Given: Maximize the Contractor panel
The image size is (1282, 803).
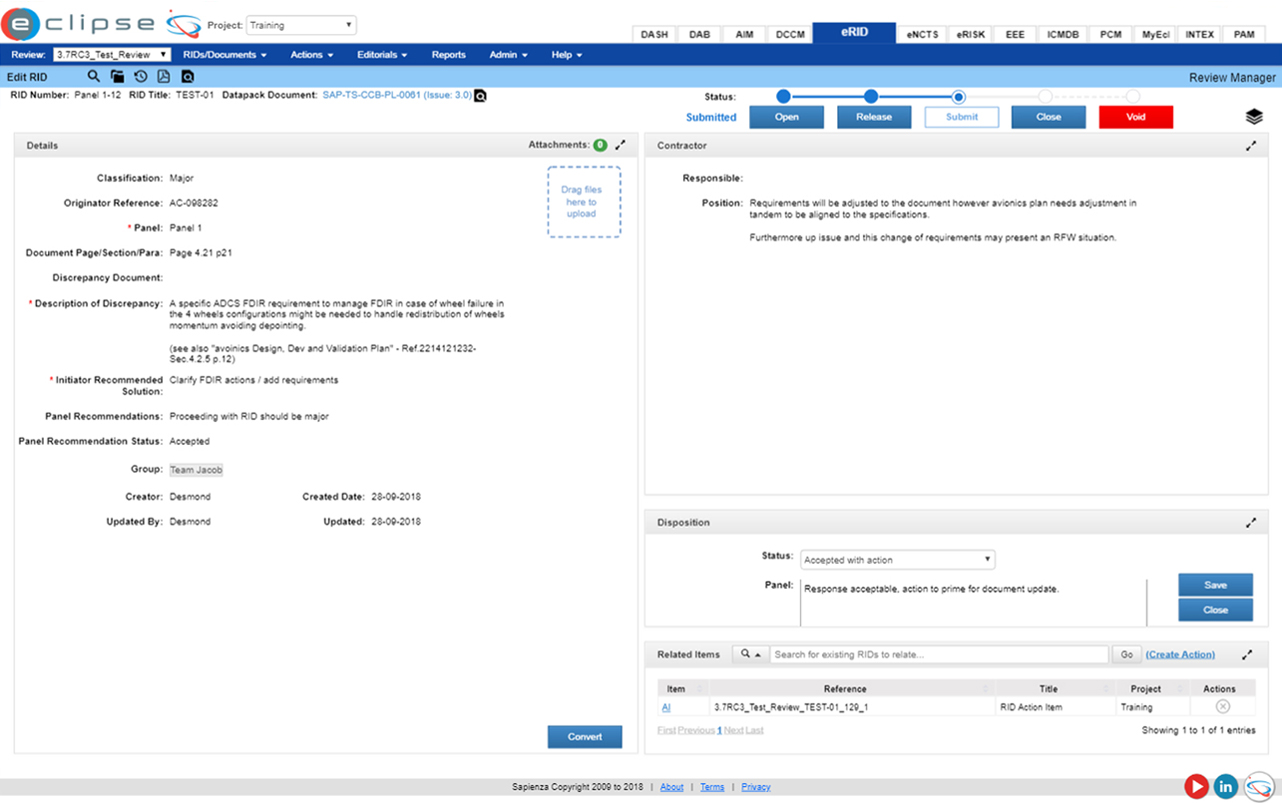Looking at the screenshot, I should pyautogui.click(x=1250, y=146).
